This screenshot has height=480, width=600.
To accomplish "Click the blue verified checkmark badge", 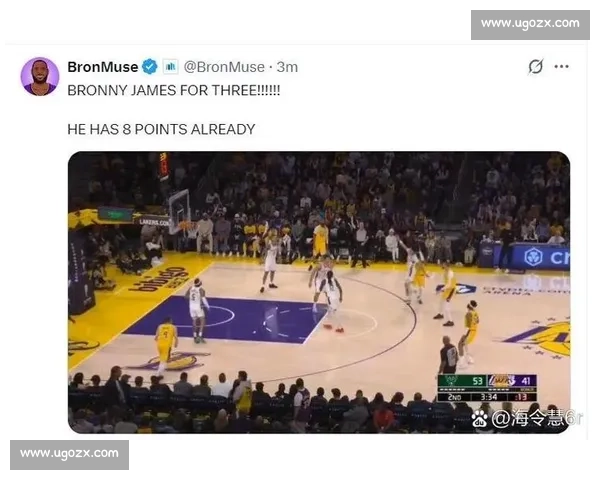I will click(x=150, y=67).
